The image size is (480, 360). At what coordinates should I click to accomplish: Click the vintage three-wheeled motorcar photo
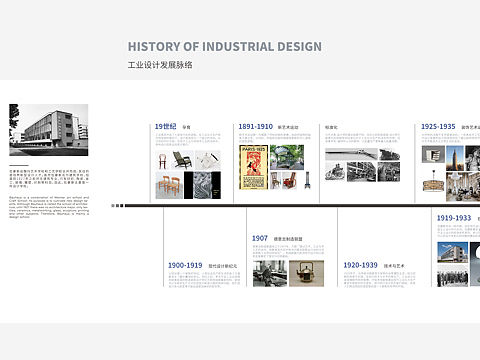click(x=335, y=172)
